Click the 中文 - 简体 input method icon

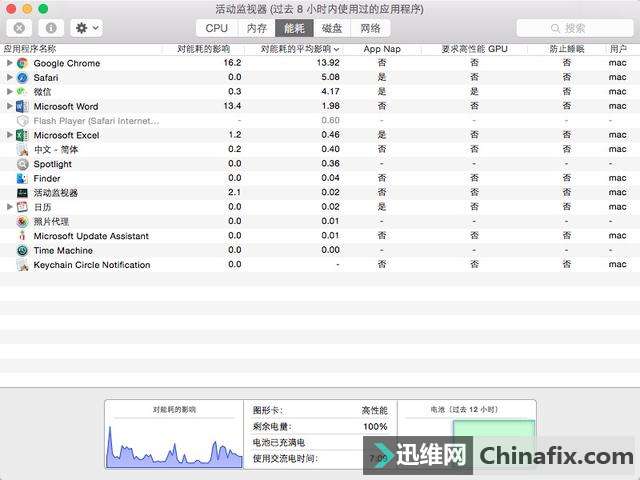[x=22, y=149]
